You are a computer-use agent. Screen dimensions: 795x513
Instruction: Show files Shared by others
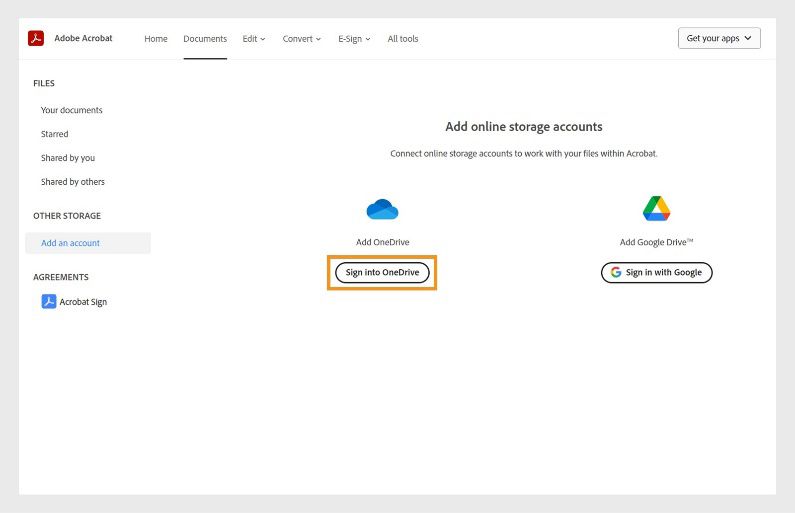73,181
